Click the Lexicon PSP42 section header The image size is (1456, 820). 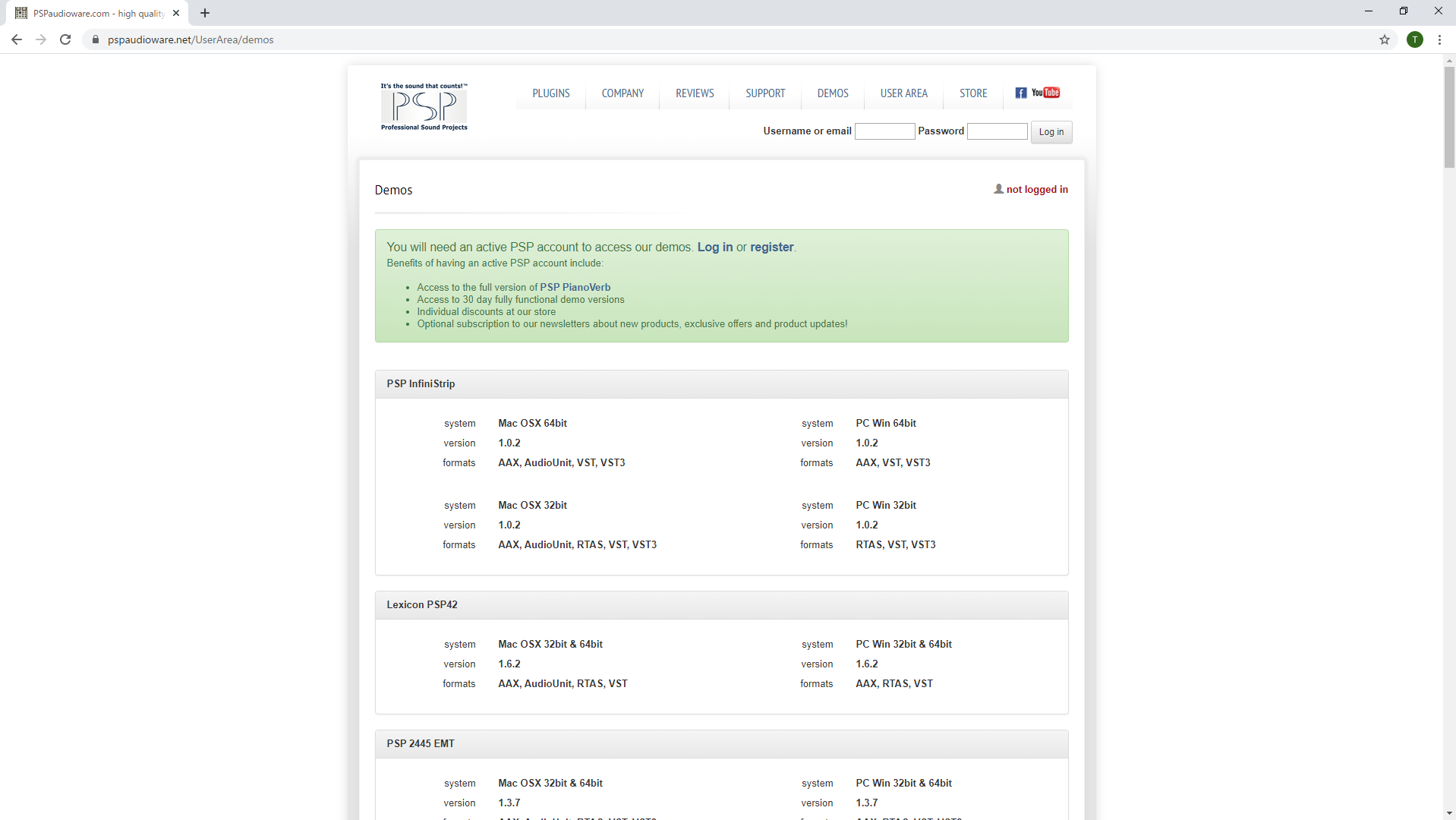point(721,604)
